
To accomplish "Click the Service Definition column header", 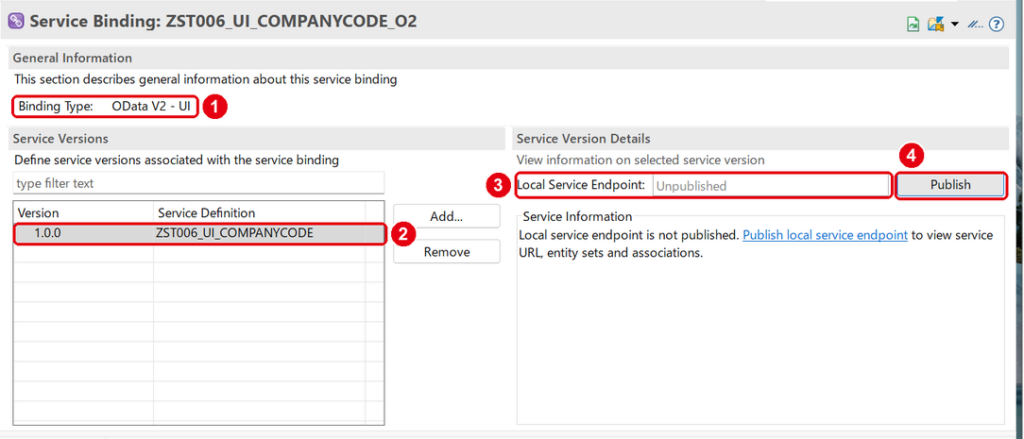I will [259, 213].
